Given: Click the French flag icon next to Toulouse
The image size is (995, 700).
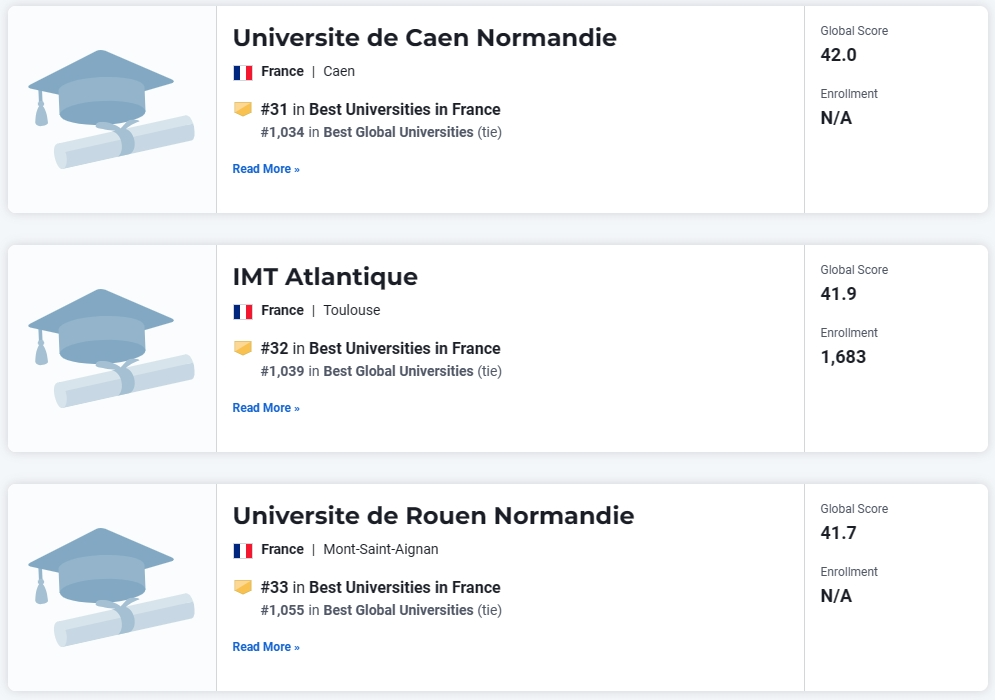Looking at the screenshot, I should [242, 312].
